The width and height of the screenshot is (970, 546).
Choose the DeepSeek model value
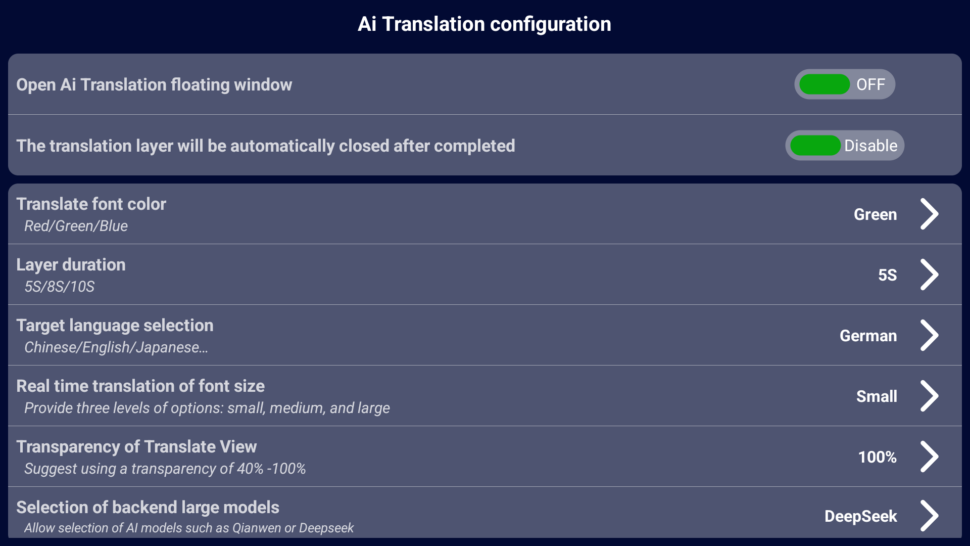coord(861,516)
